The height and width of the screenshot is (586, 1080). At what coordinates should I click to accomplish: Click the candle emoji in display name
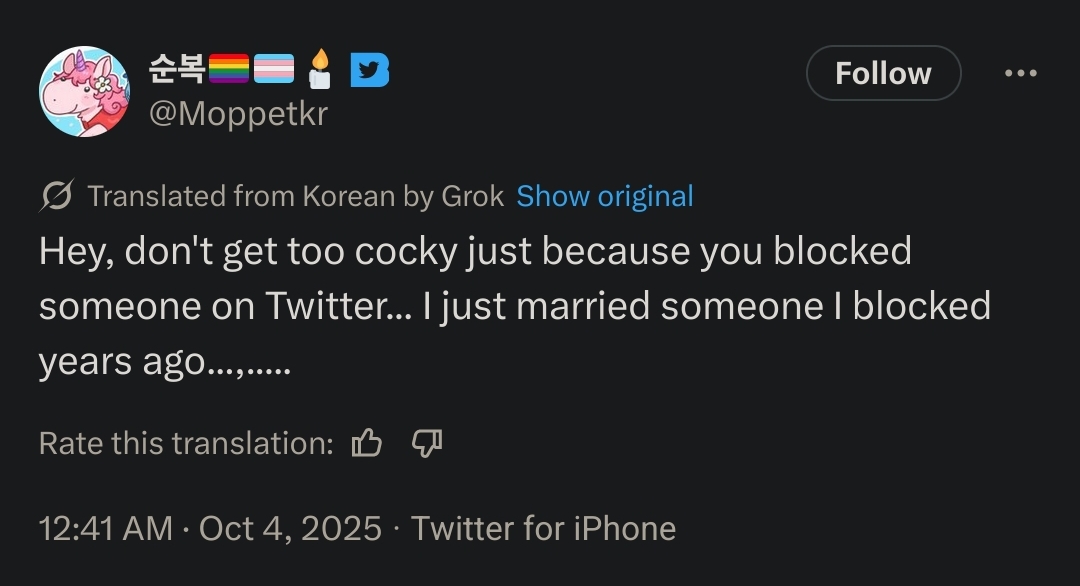pyautogui.click(x=319, y=69)
